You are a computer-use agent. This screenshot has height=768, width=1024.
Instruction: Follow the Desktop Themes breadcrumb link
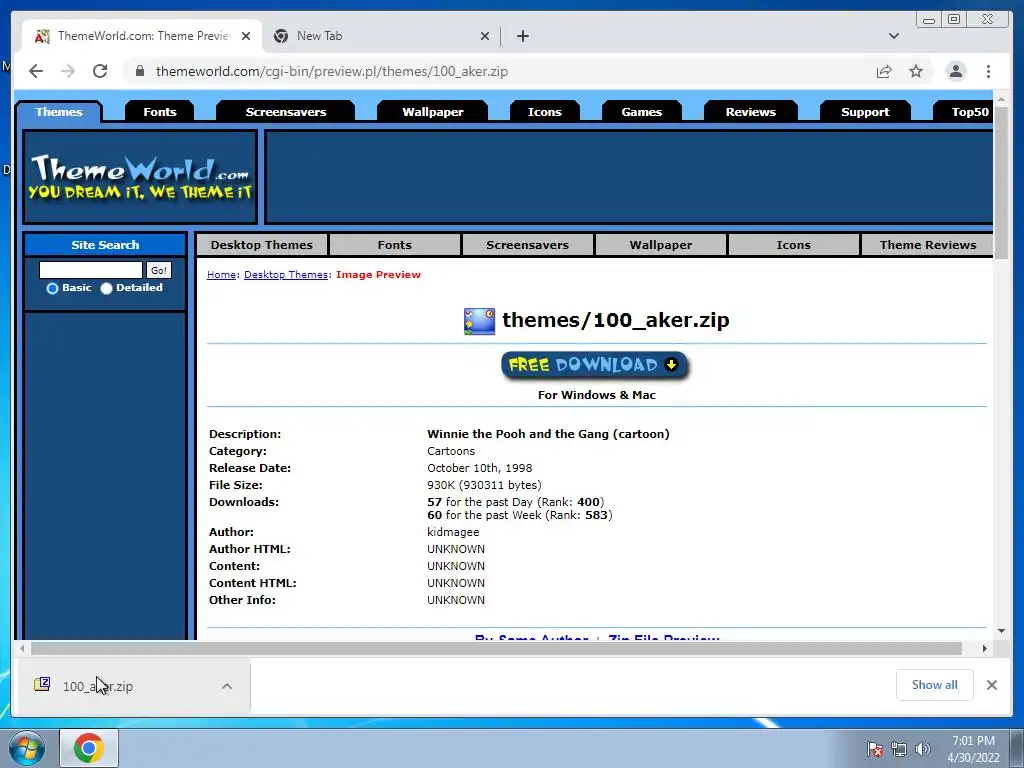pyautogui.click(x=286, y=275)
